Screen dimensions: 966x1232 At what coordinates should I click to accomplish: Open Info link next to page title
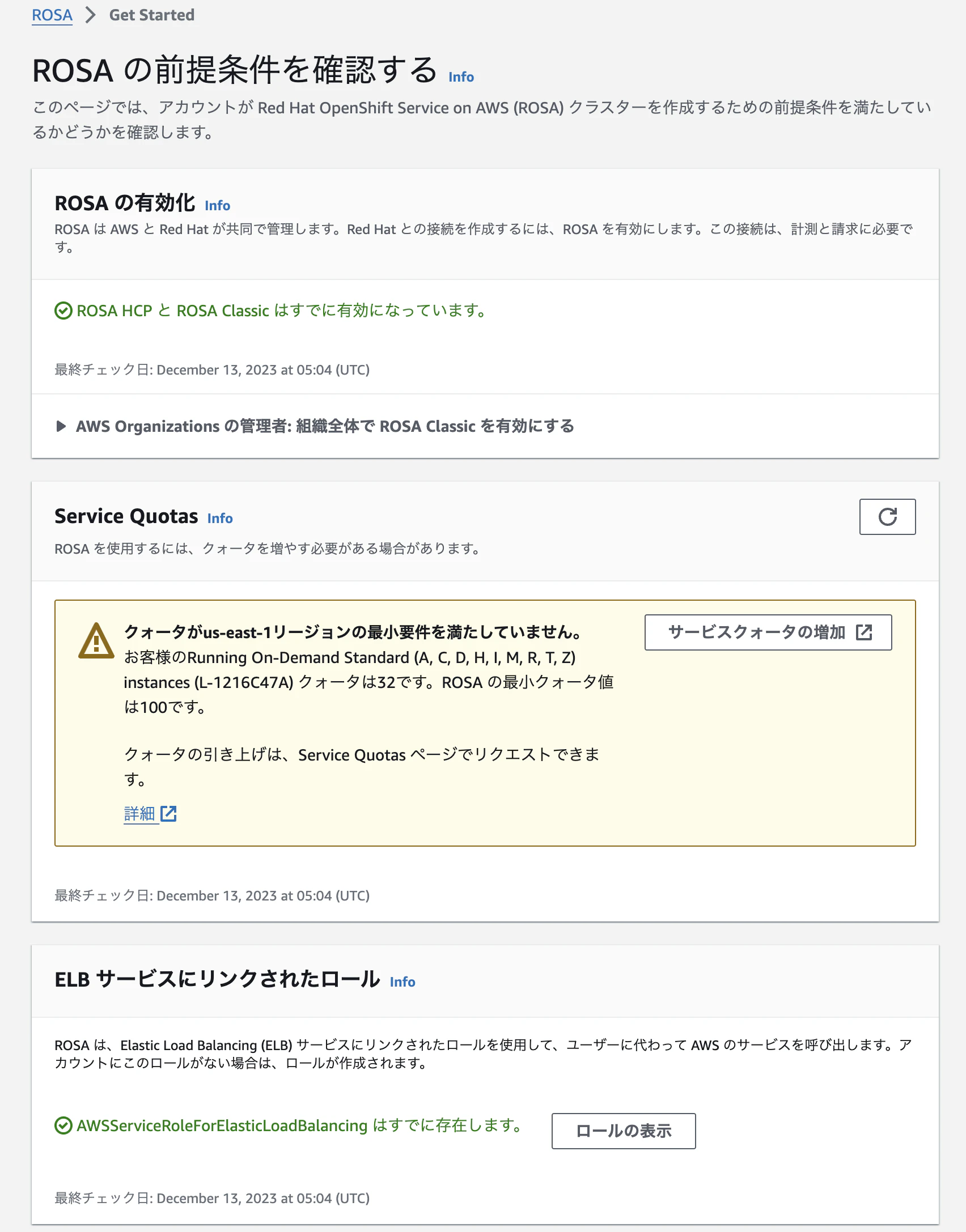point(461,77)
